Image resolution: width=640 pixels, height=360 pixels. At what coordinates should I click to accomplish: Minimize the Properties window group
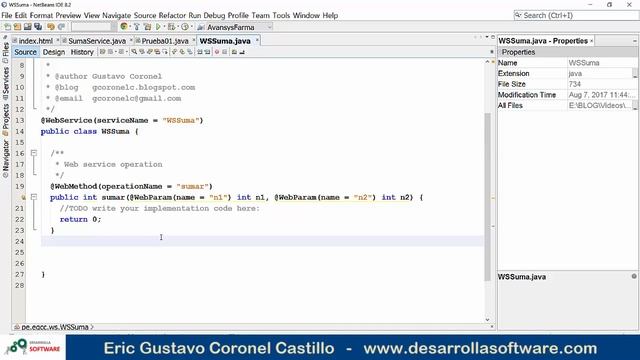click(635, 41)
